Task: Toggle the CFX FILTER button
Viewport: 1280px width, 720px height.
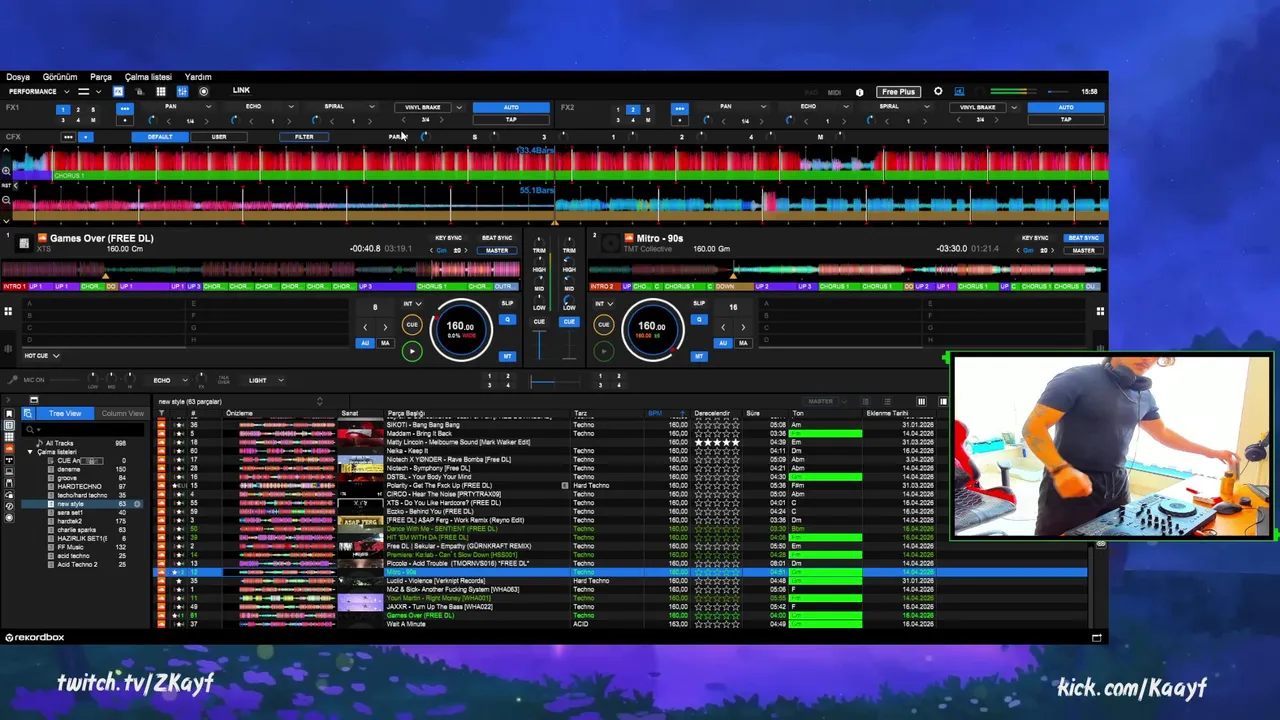Action: pyautogui.click(x=304, y=137)
